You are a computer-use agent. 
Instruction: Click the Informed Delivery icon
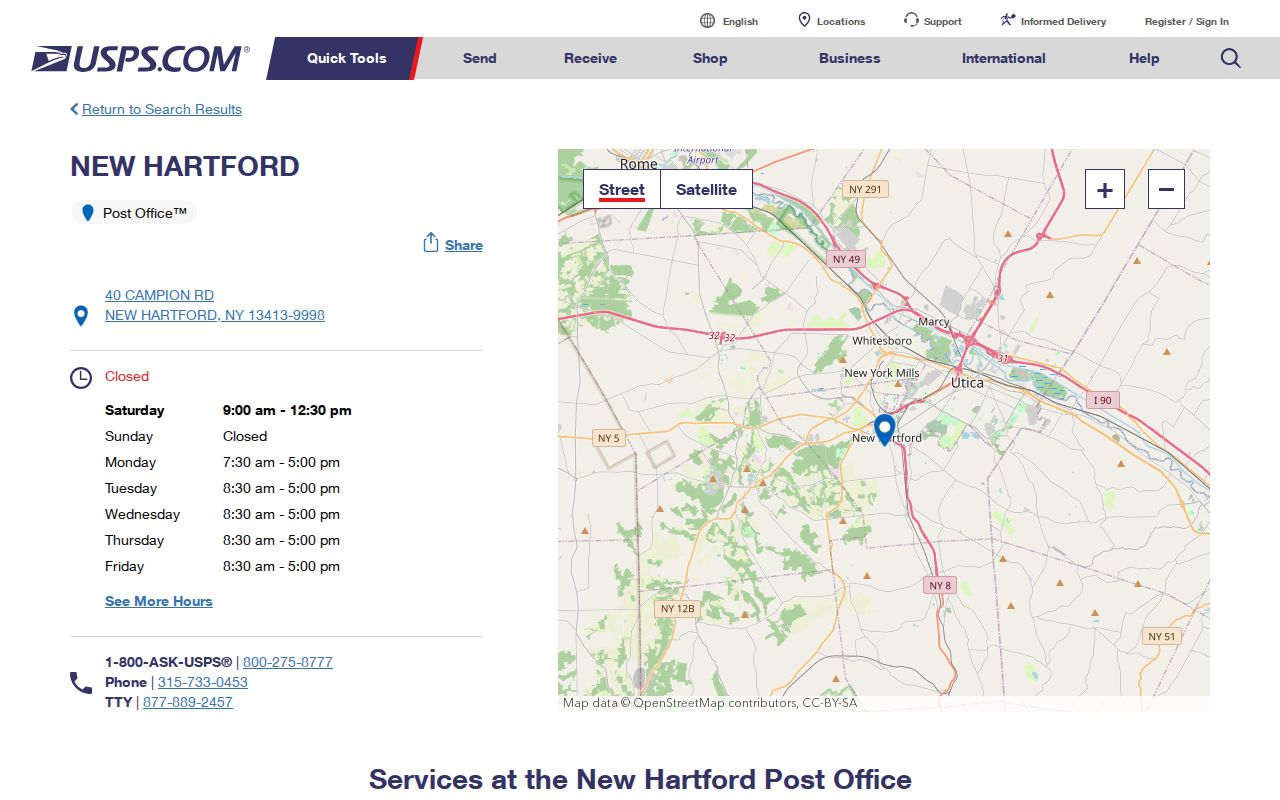(1008, 20)
